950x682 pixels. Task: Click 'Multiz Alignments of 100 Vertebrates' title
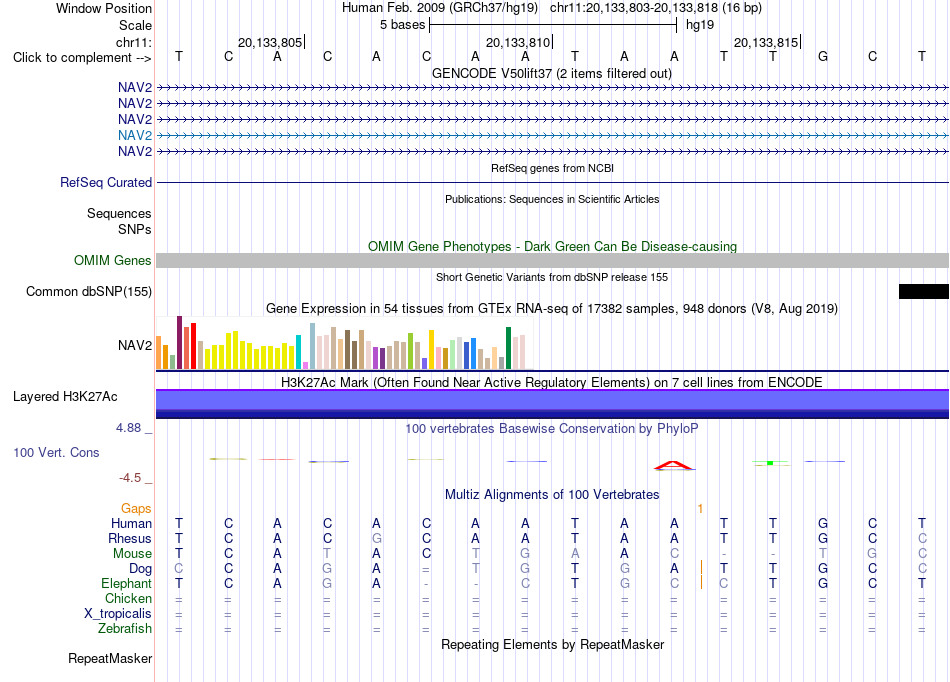pyautogui.click(x=552, y=494)
